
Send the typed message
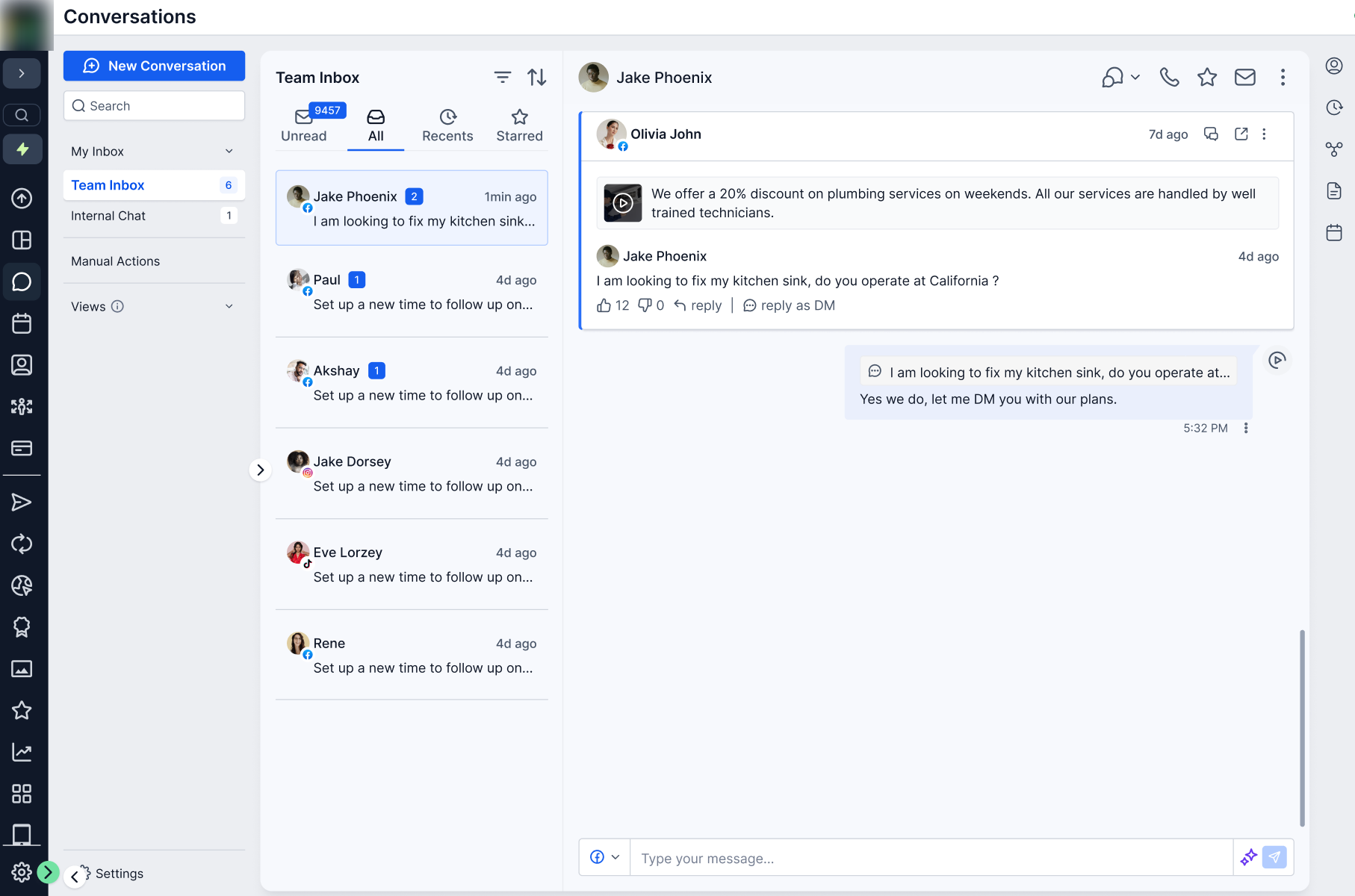pyautogui.click(x=1274, y=857)
